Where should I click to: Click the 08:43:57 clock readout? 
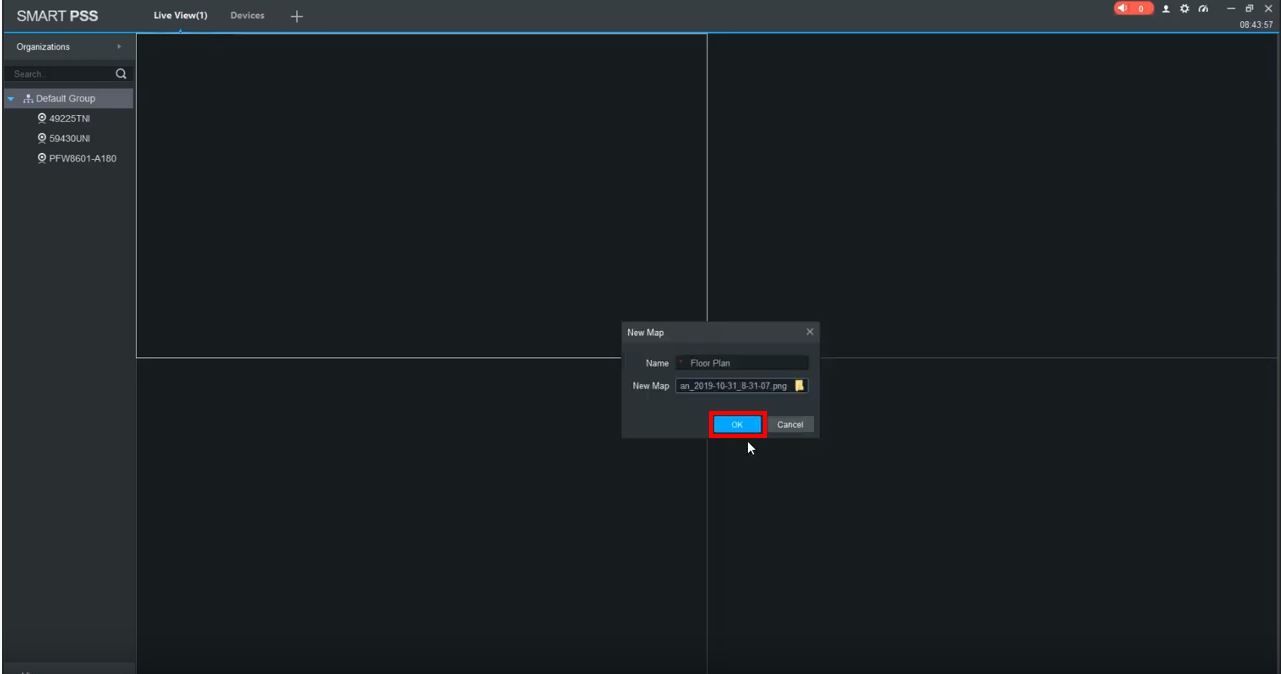1256,25
